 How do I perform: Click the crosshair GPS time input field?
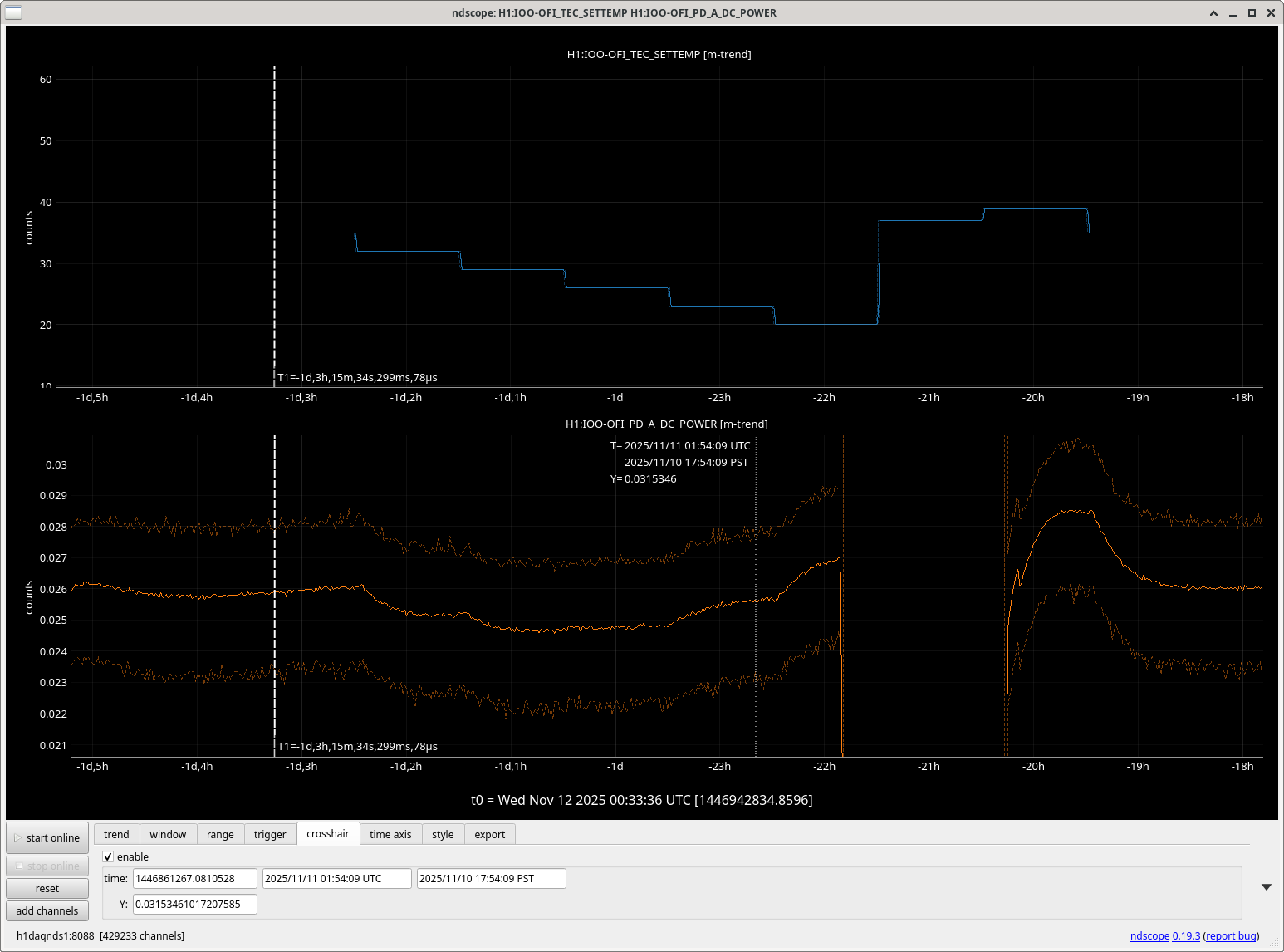coord(194,878)
